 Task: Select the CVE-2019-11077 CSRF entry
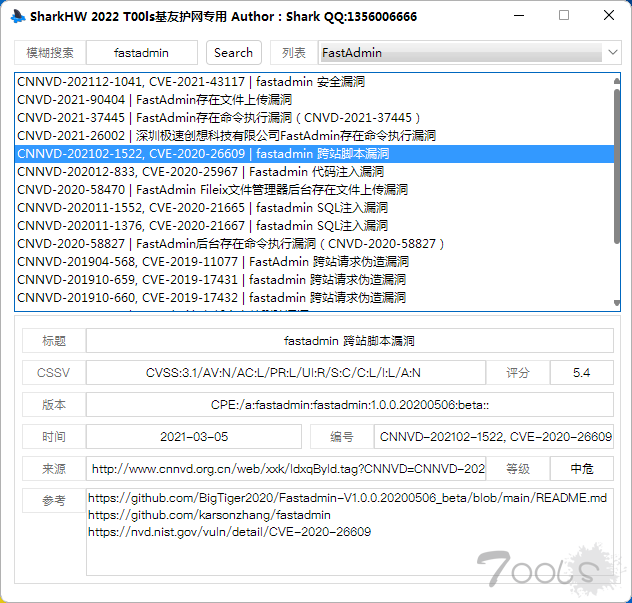coord(212,262)
